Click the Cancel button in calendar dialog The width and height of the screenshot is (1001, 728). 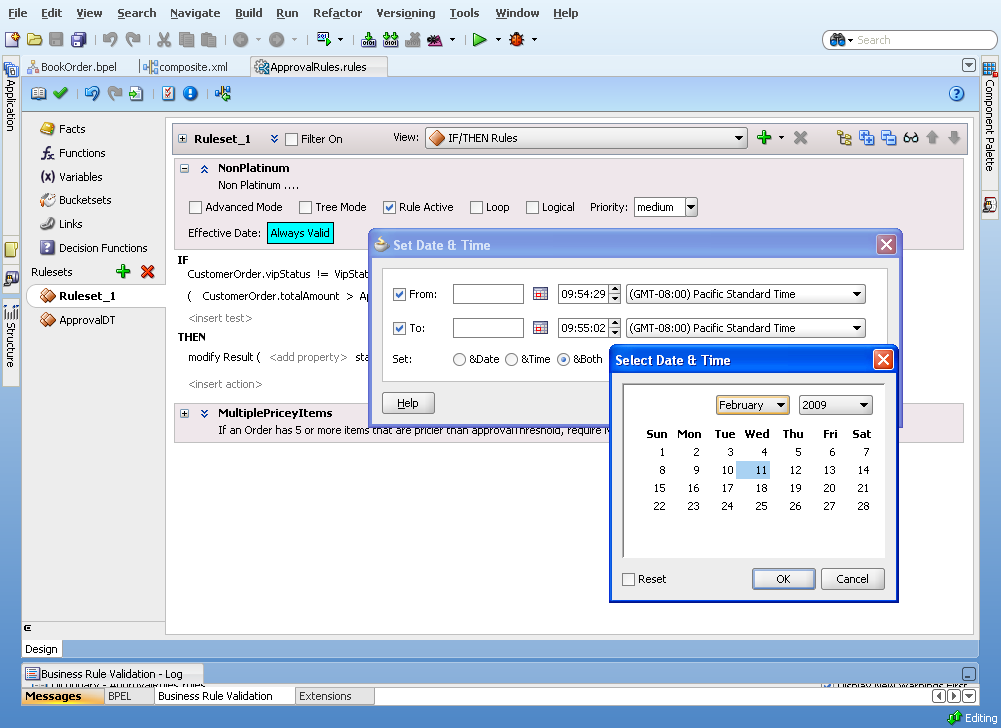click(x=852, y=579)
